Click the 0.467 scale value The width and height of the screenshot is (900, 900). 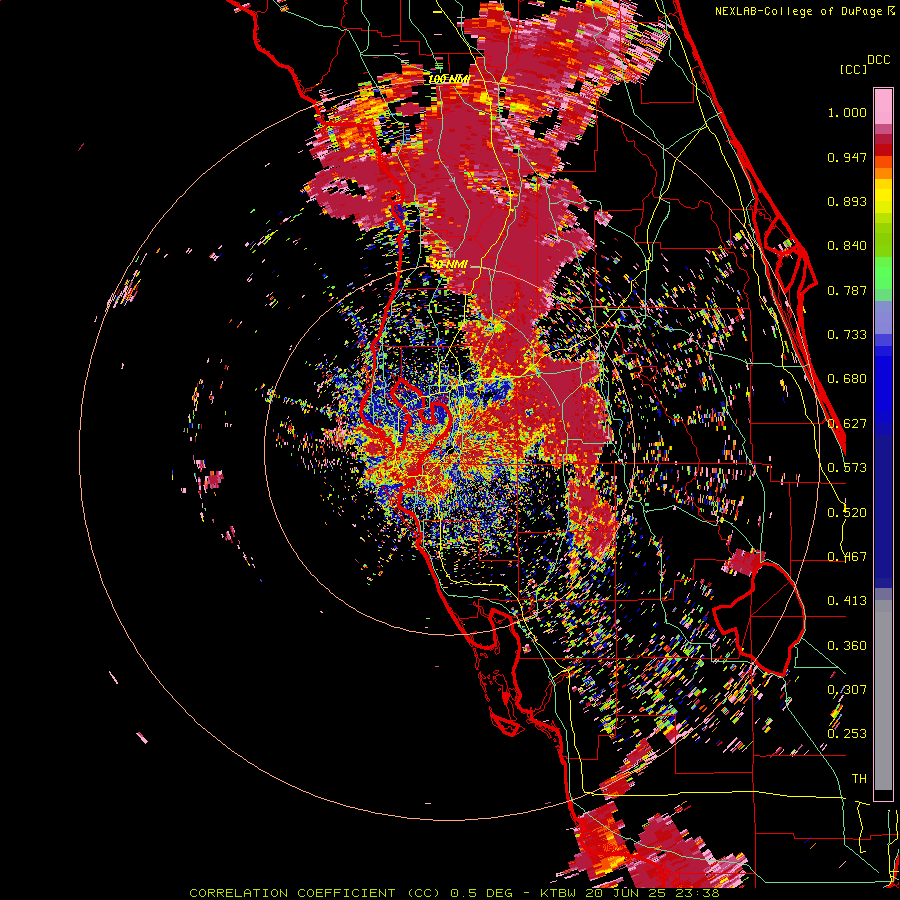[x=847, y=557]
